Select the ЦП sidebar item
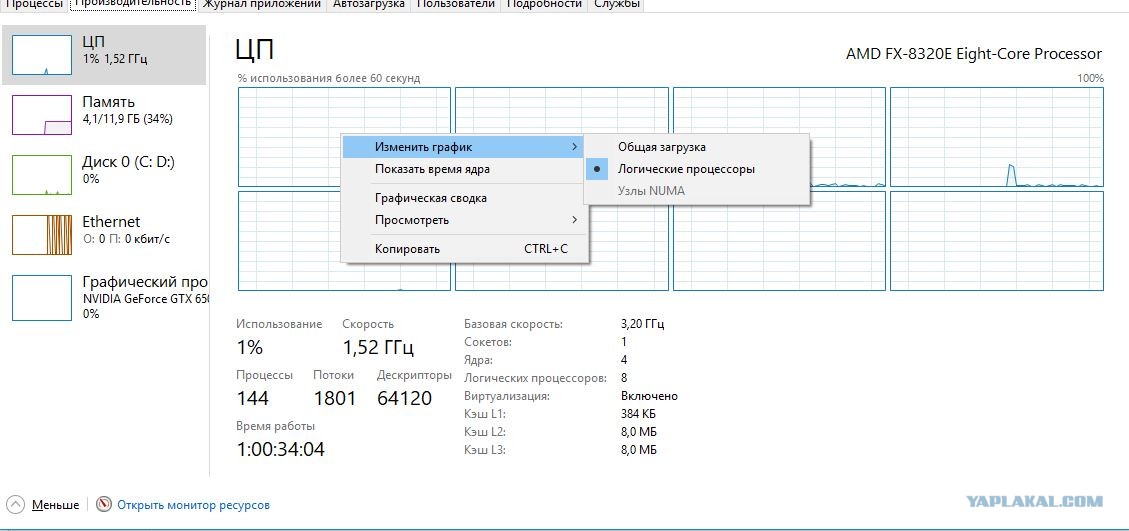This screenshot has width=1129, height=531. 104,55
